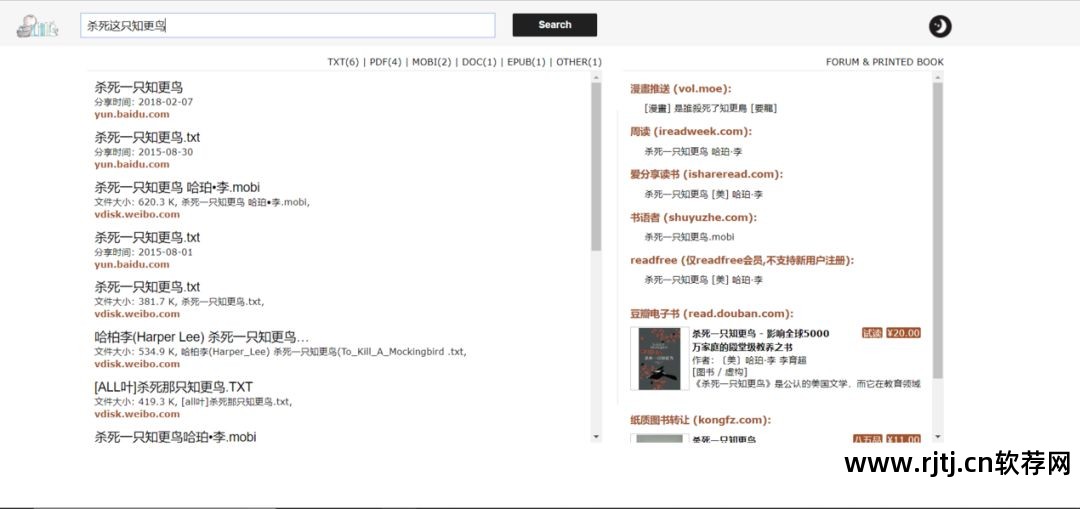Open 杀死一只知更鸟.txt shared 2015-08-01
Image resolution: width=1080 pixels, height=509 pixels.
click(x=147, y=237)
